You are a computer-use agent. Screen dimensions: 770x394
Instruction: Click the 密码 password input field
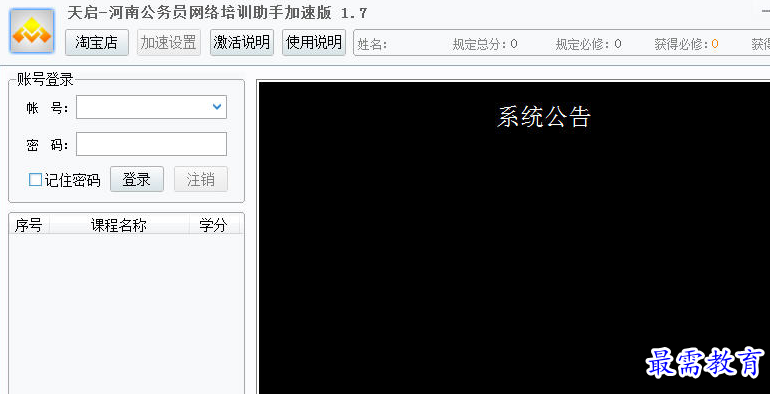(x=151, y=144)
